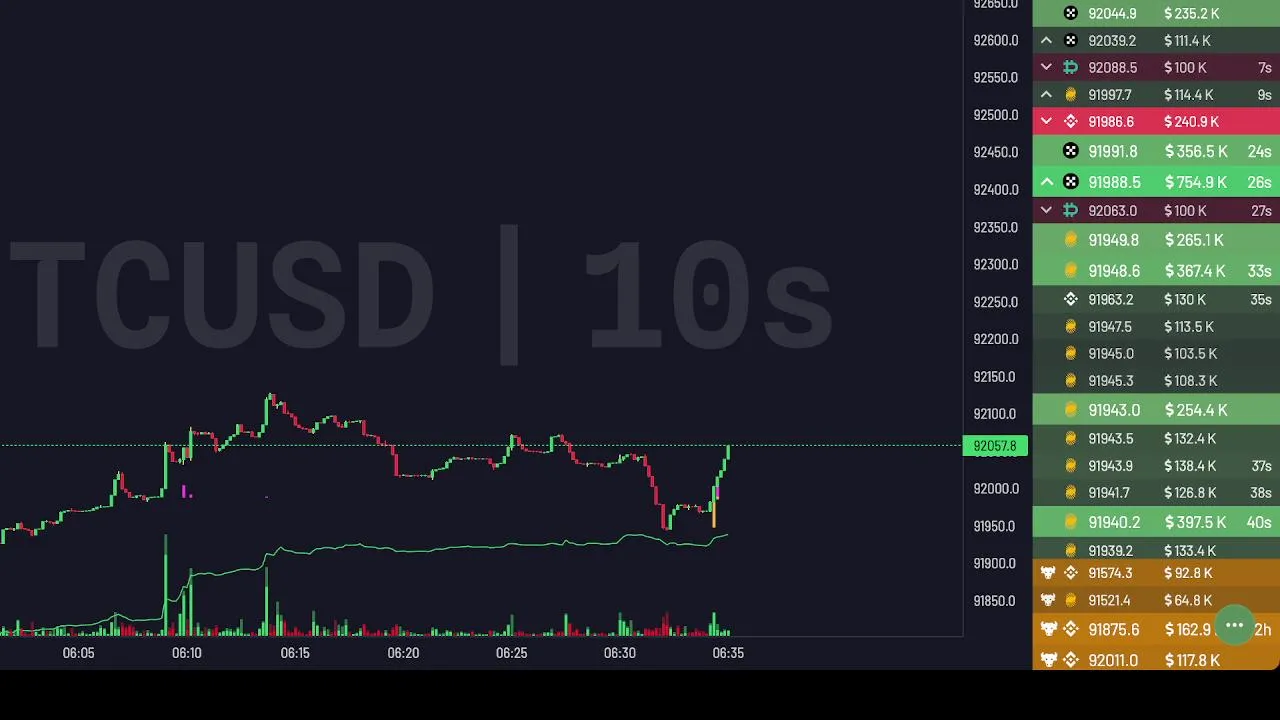Click the 26s time stamp
Screen dimensions: 1280x720
[1259, 182]
